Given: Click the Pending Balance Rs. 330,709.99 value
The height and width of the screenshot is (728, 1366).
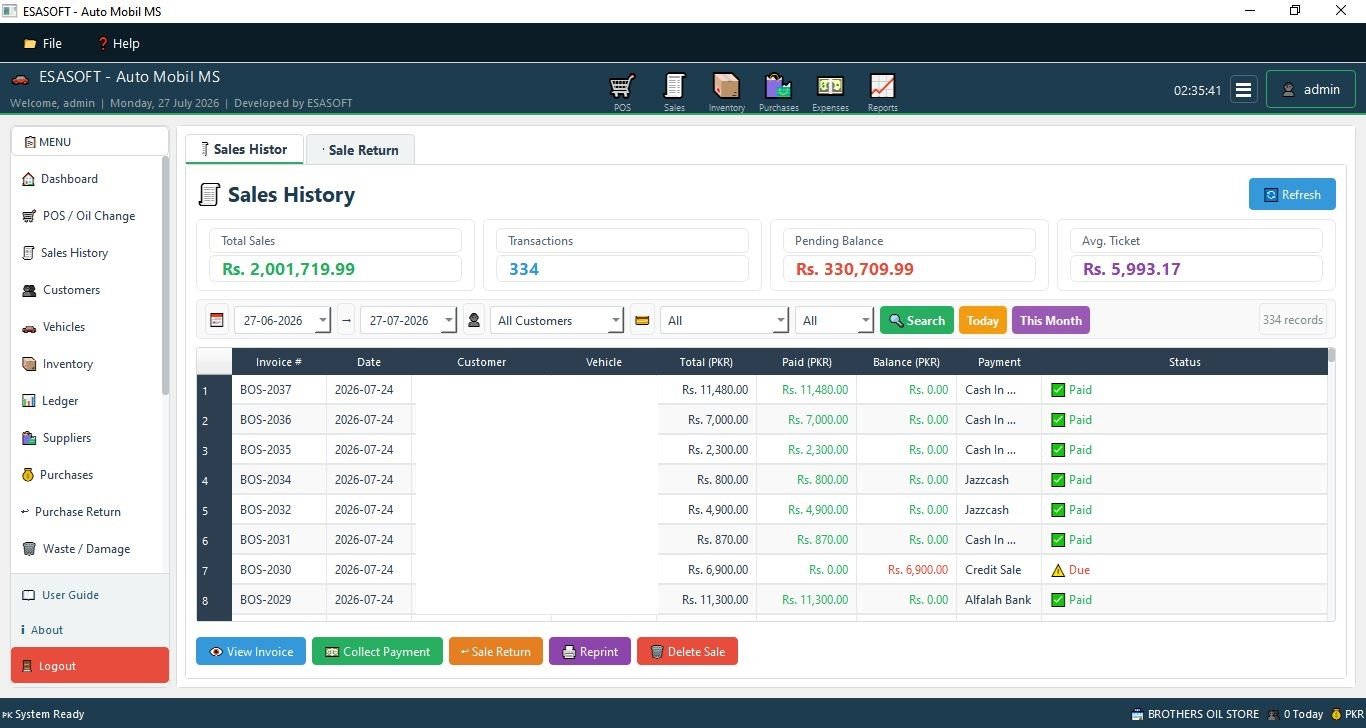Looking at the screenshot, I should click(854, 269).
